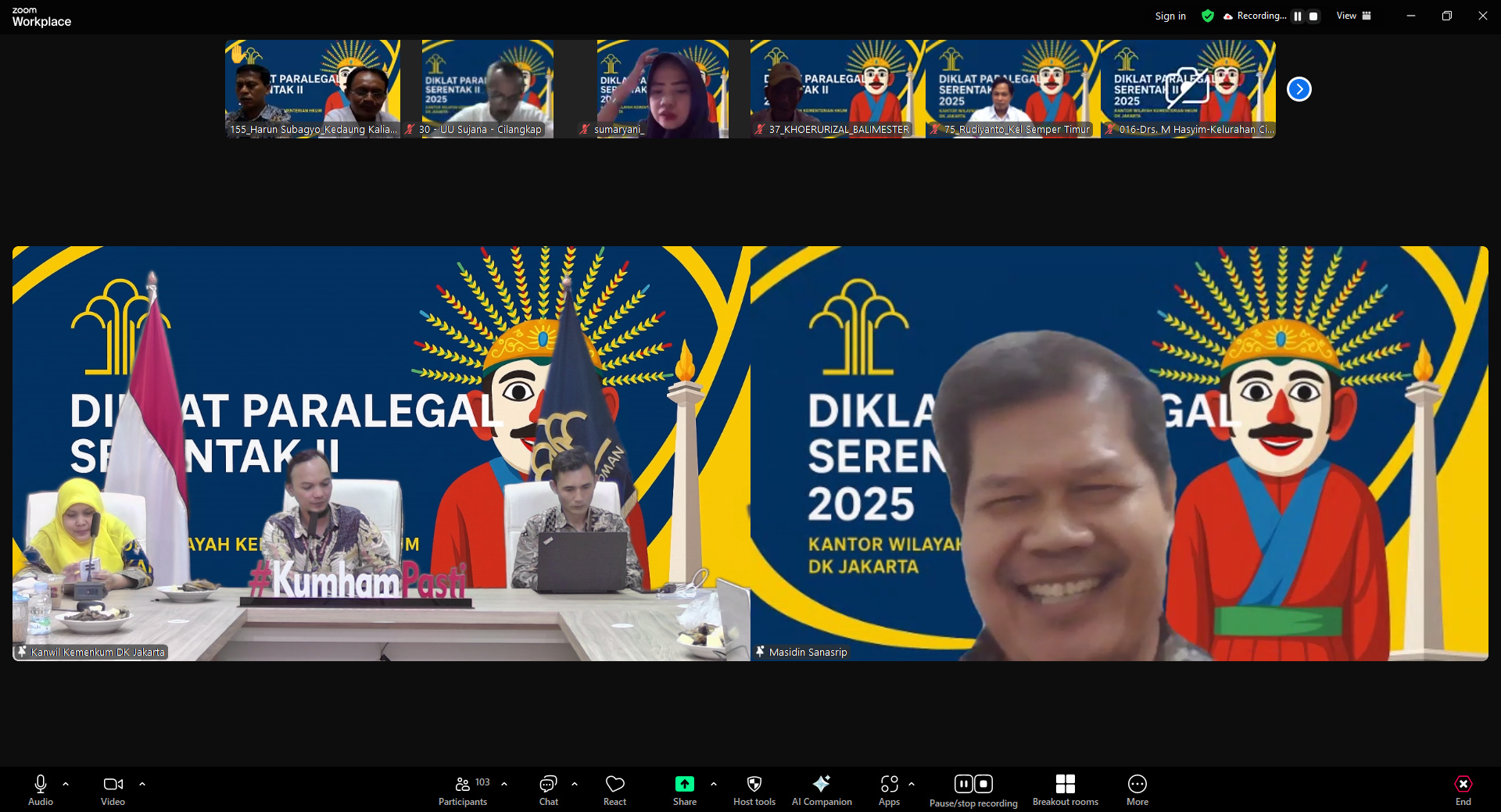
Task: Expand the Video options chevron
Action: 142,784
